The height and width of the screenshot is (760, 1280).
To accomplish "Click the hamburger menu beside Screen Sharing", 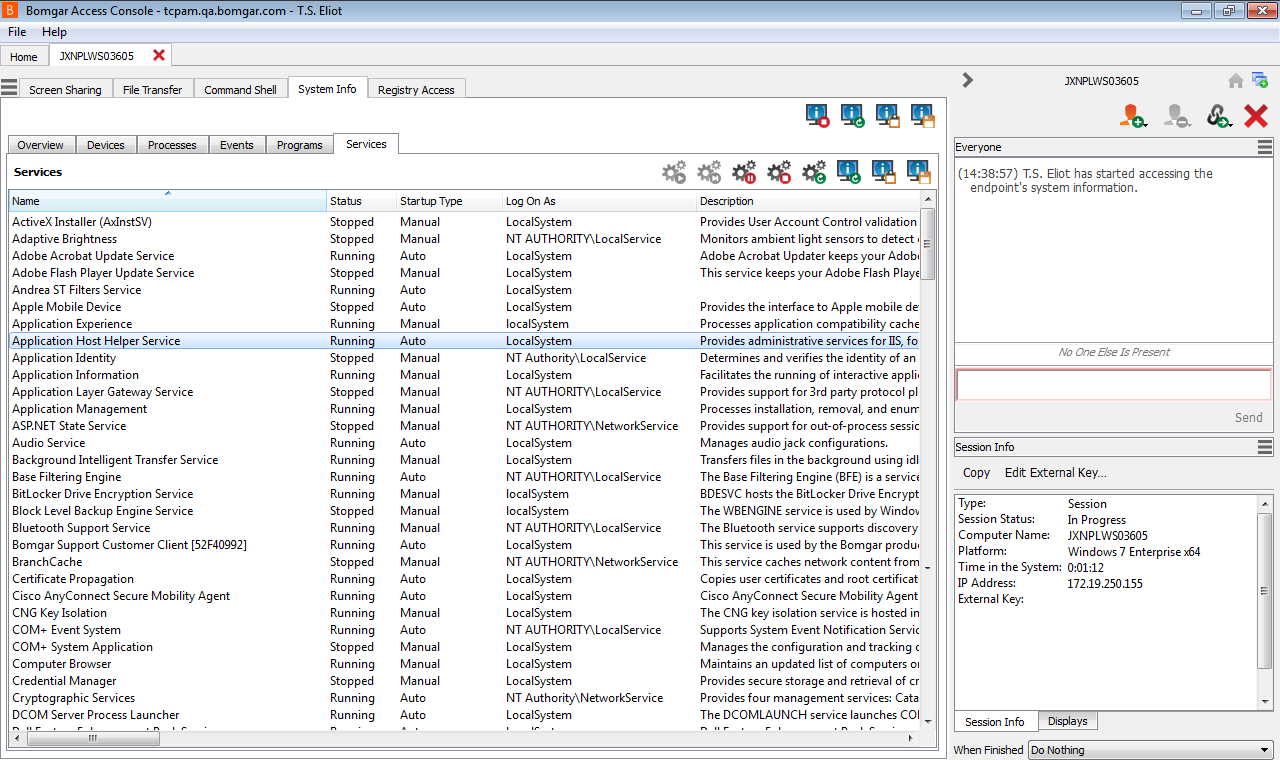I will click(x=9, y=88).
